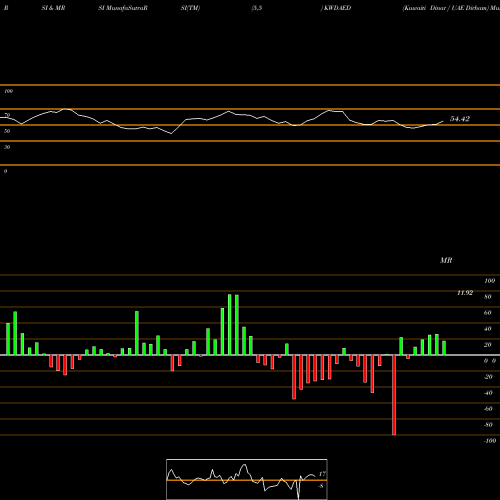Click the longest red bar reaching -100
The height and width of the screenshot is (500, 500).
[394, 395]
